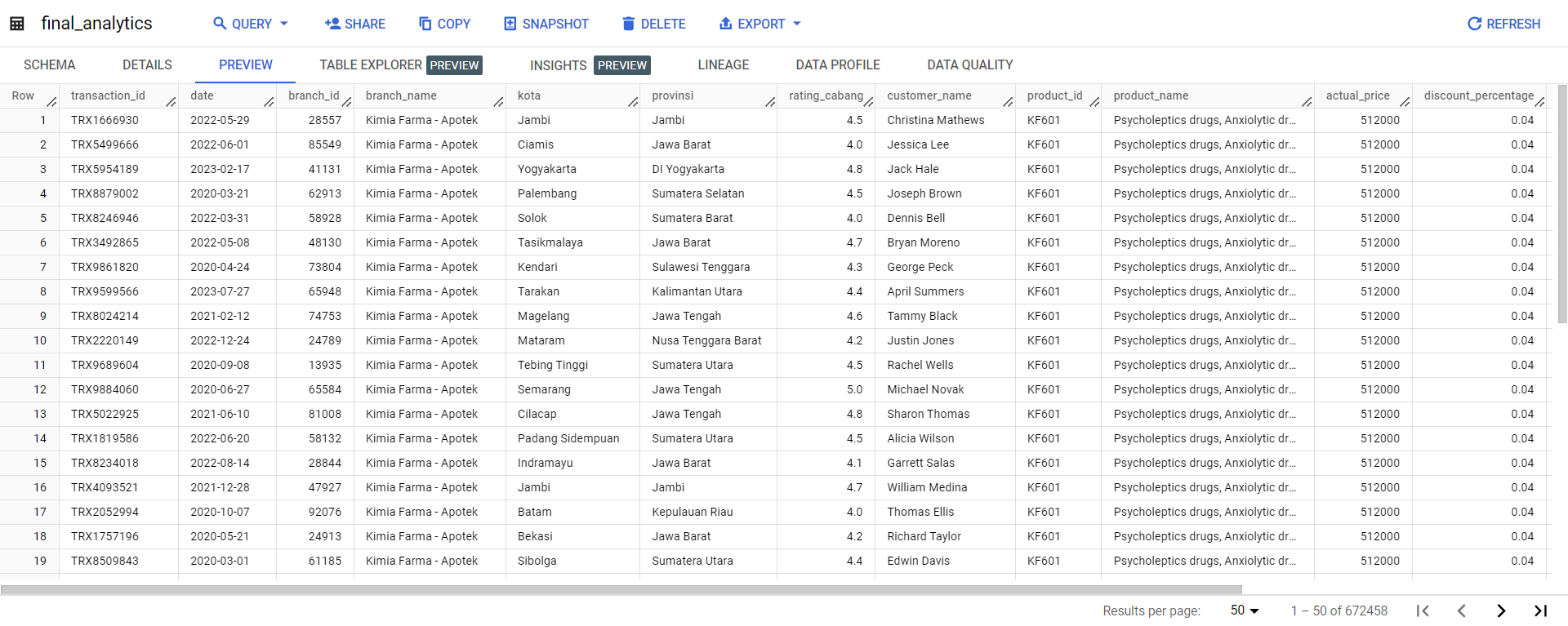Click the Refresh icon
The width and height of the screenshot is (1568, 626).
pos(1474,24)
